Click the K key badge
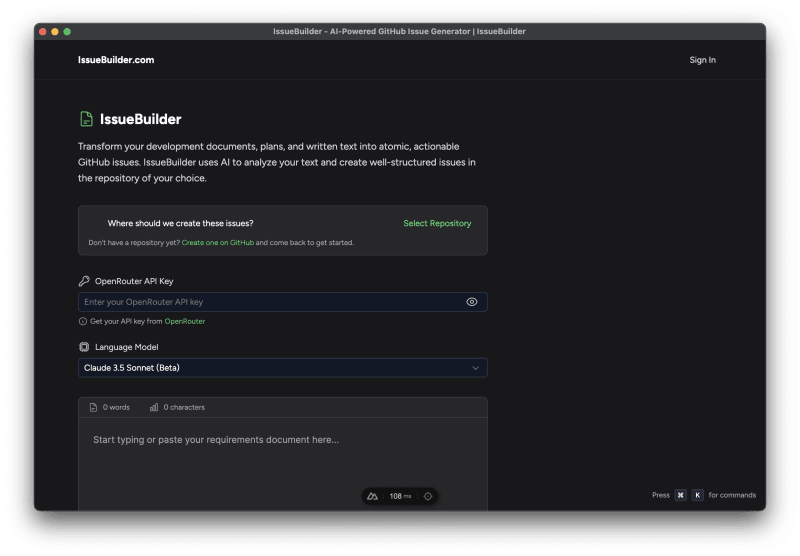This screenshot has height=556, width=800. (x=697, y=495)
